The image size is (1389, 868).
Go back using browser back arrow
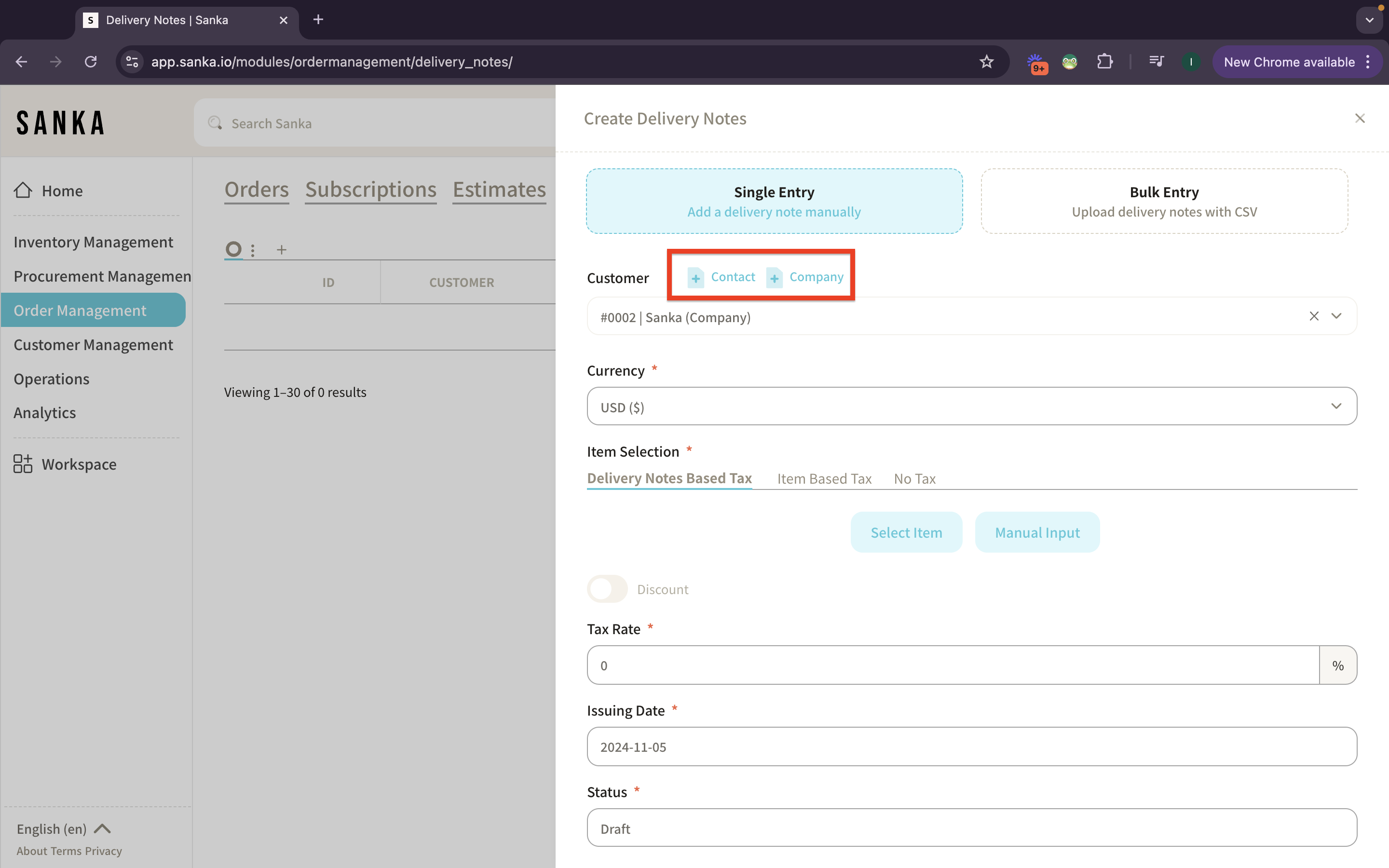point(21,62)
